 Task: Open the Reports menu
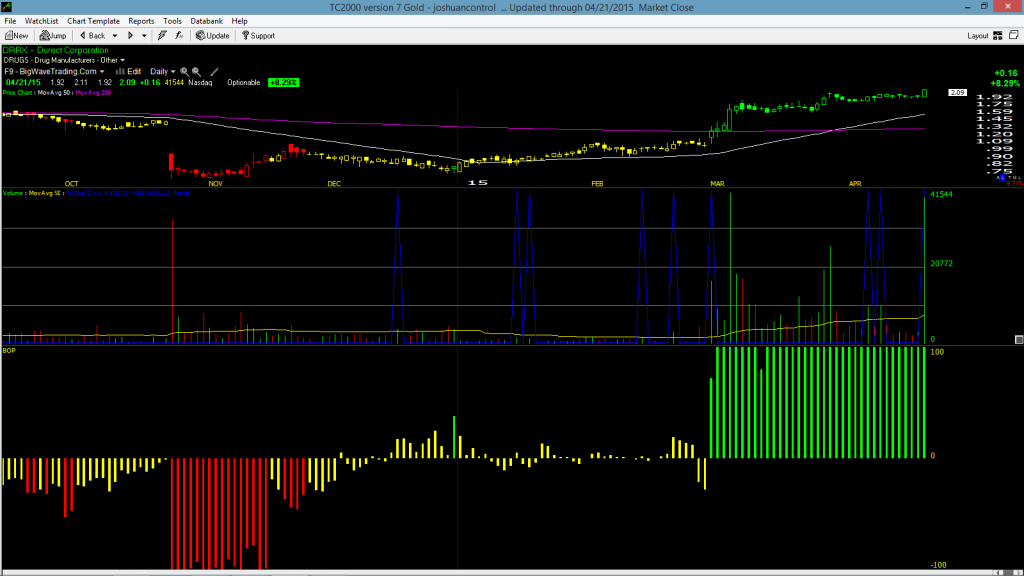click(141, 21)
